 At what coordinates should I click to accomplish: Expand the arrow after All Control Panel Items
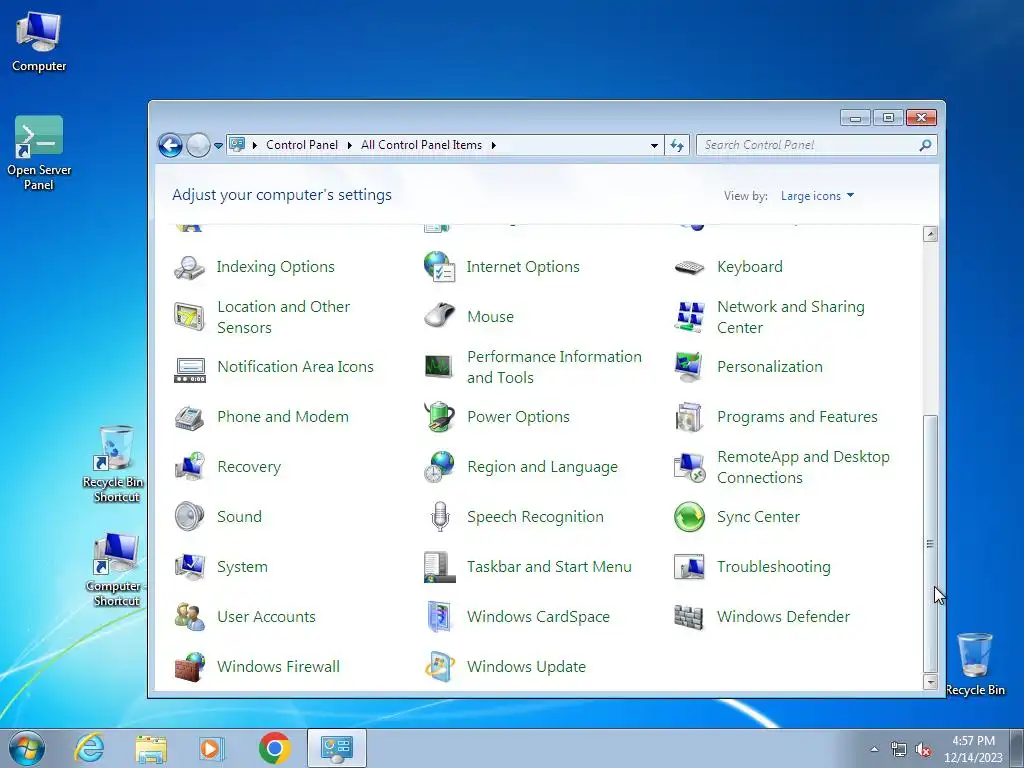point(494,145)
